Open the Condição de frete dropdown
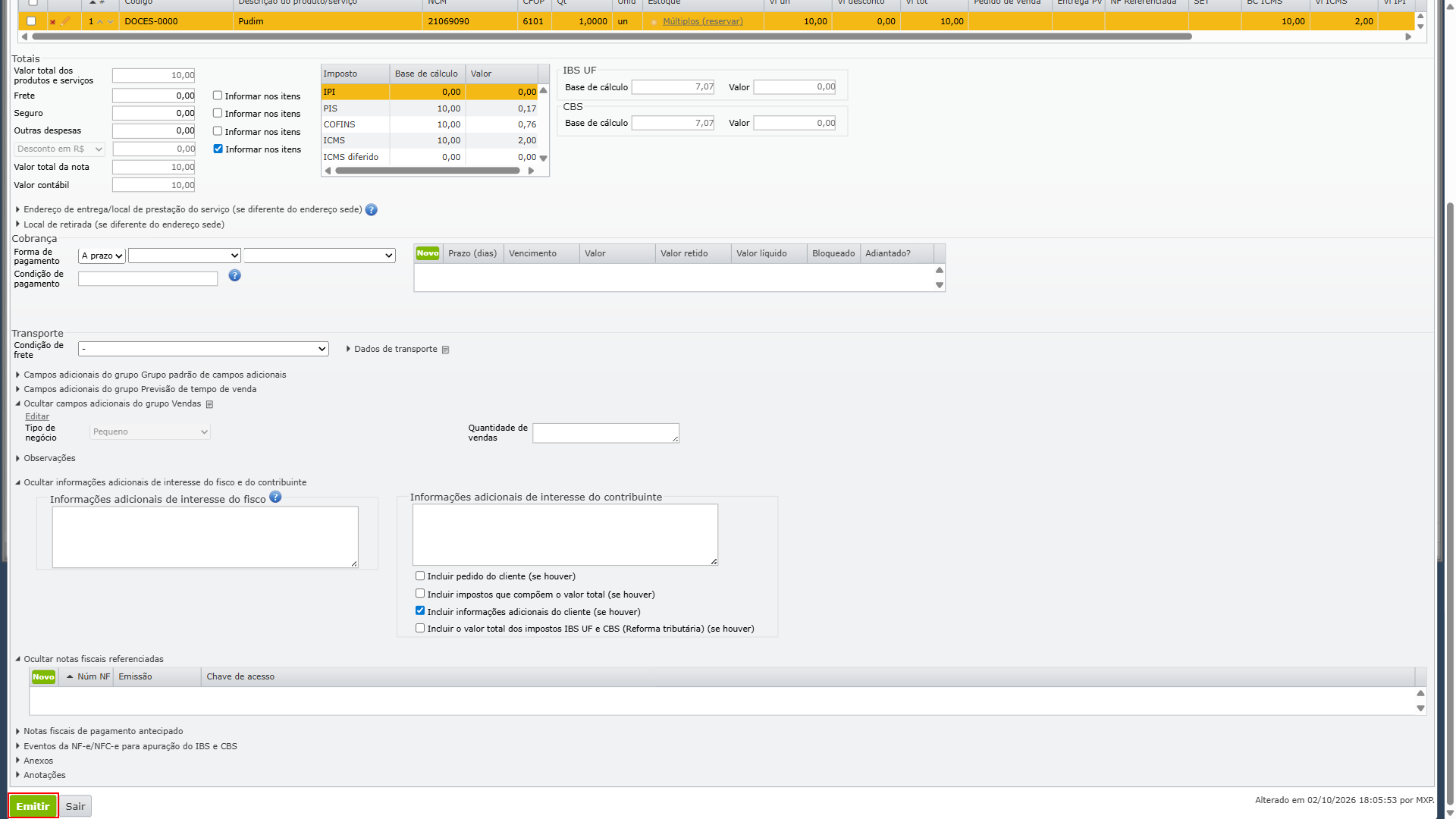 click(203, 349)
